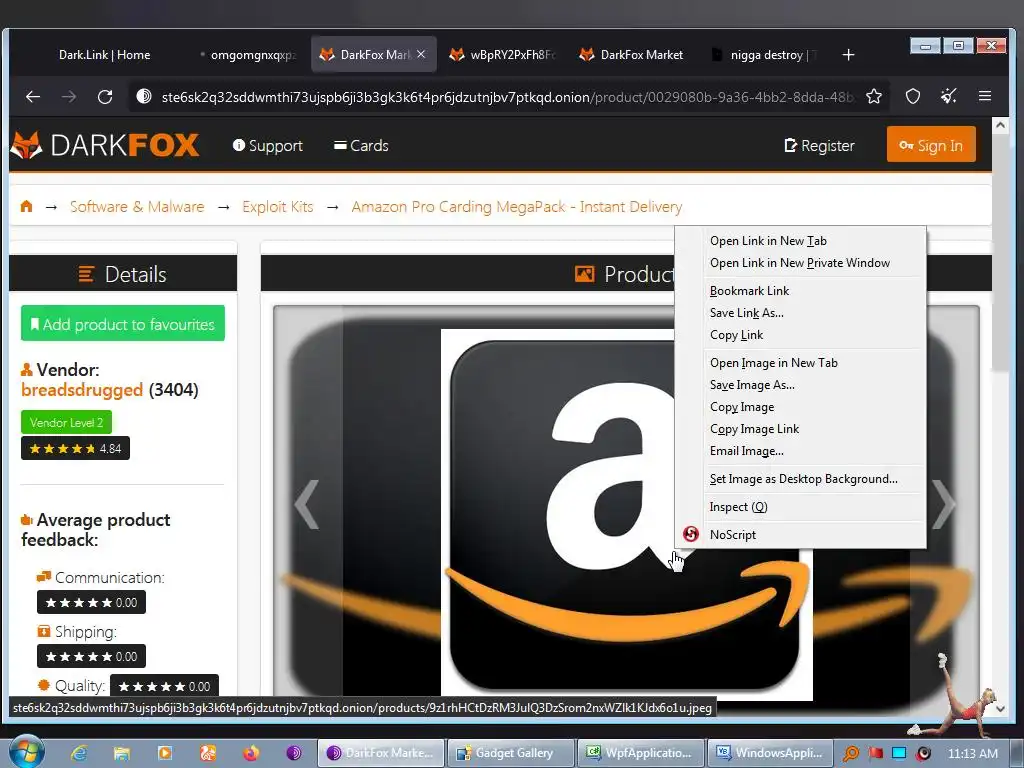Image resolution: width=1024 pixels, height=768 pixels.
Task: Choose Open Link in New Private Window
Action: tap(801, 263)
